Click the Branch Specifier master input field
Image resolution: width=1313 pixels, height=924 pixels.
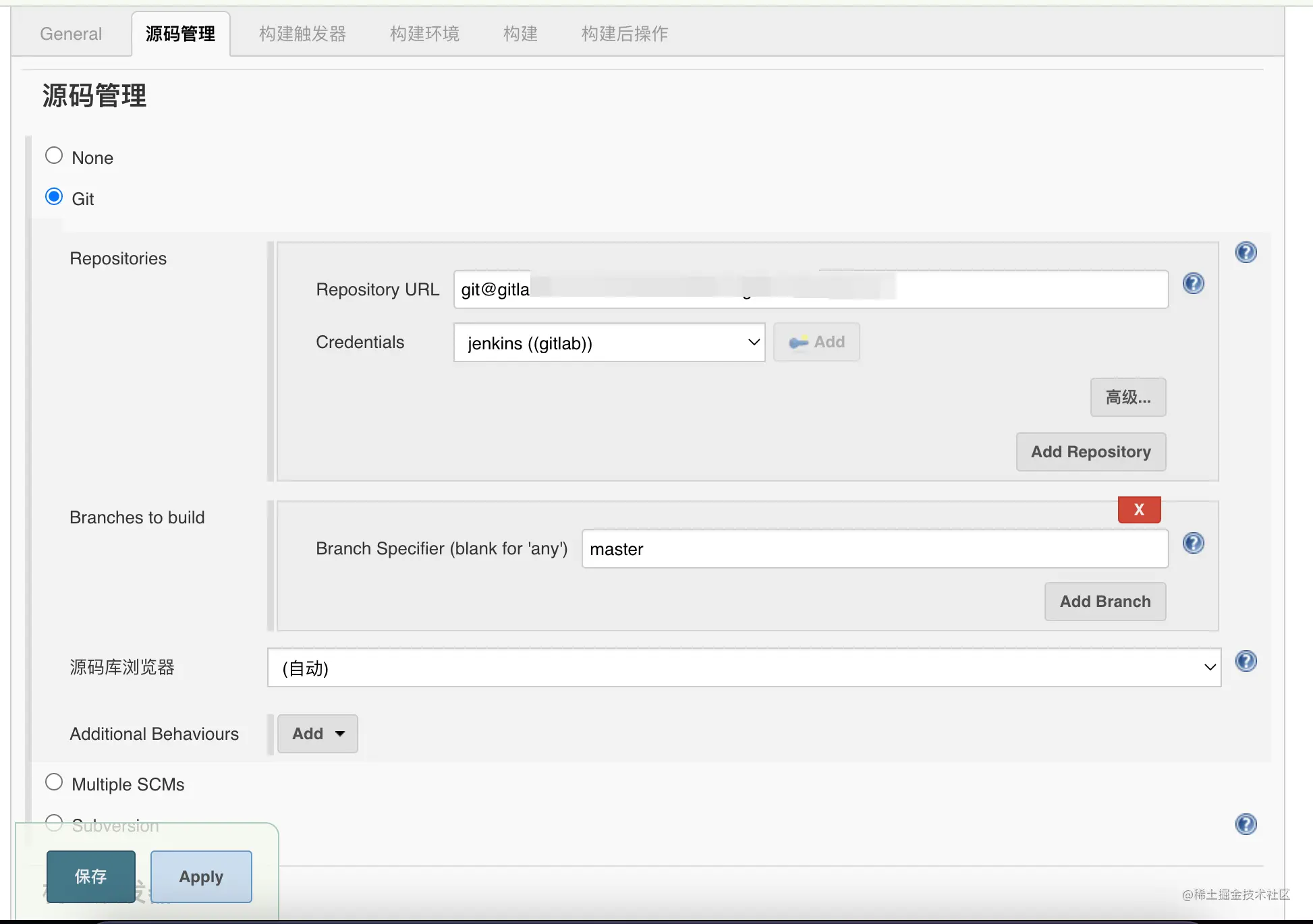pos(874,549)
